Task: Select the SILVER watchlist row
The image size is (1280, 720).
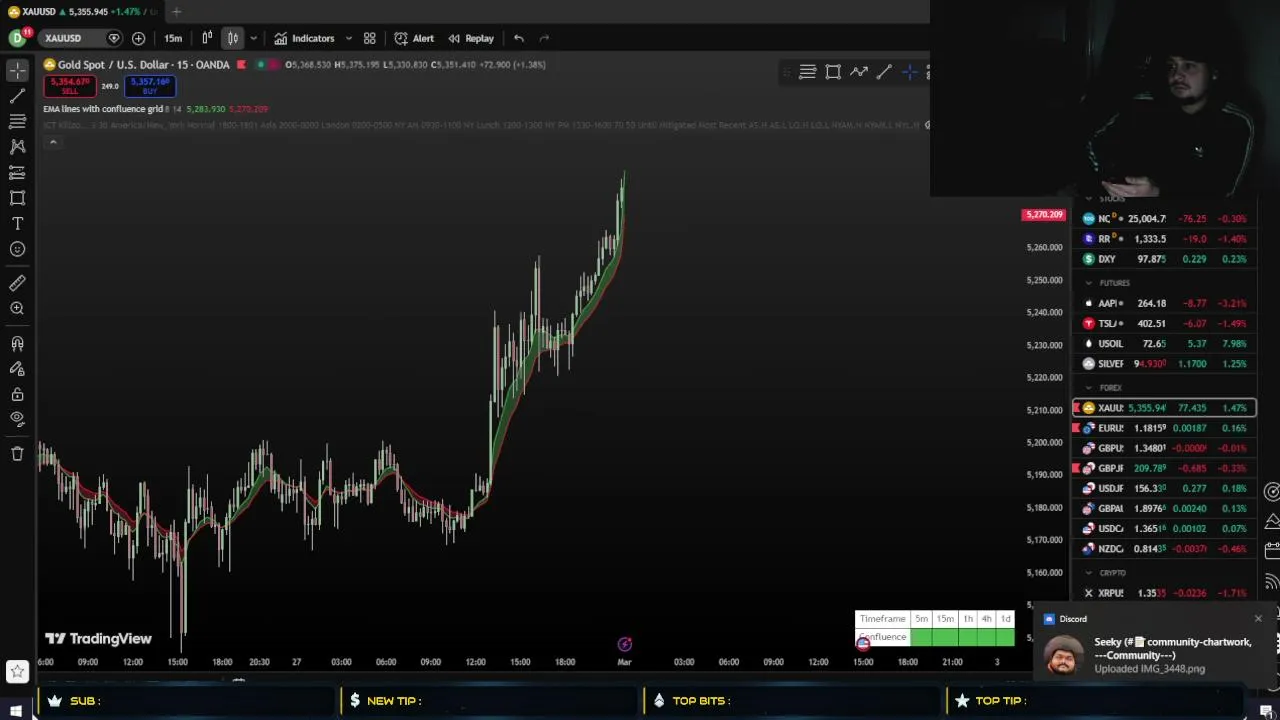Action: (x=1164, y=363)
